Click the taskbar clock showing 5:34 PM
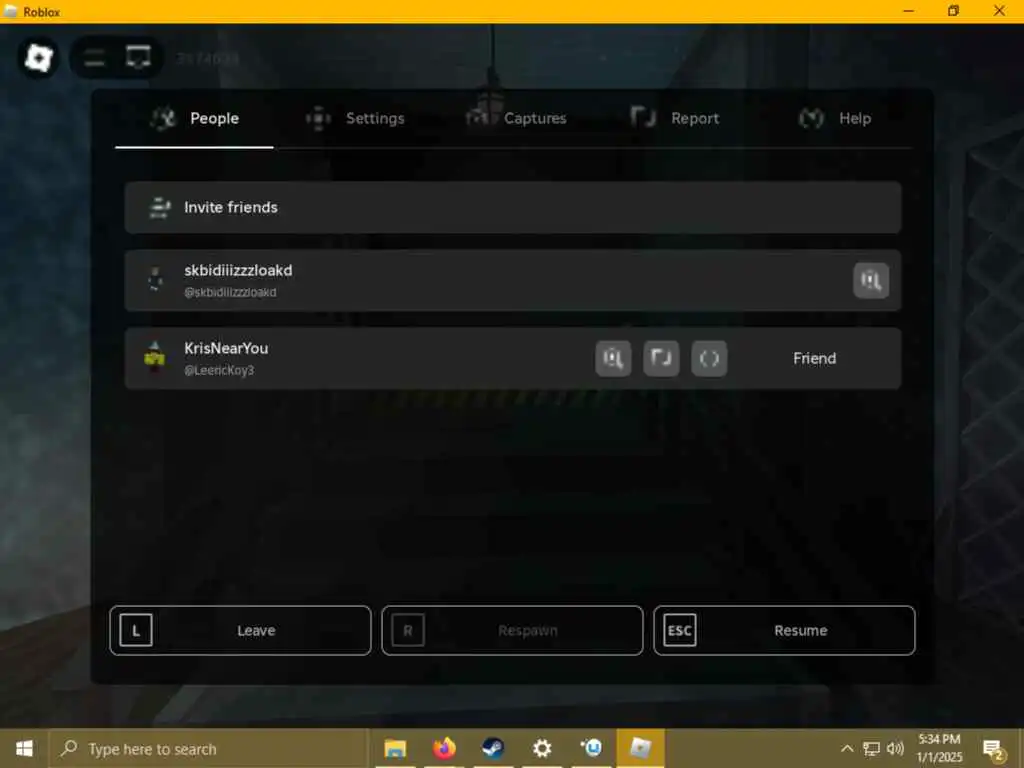This screenshot has width=1024, height=768. coord(939,748)
